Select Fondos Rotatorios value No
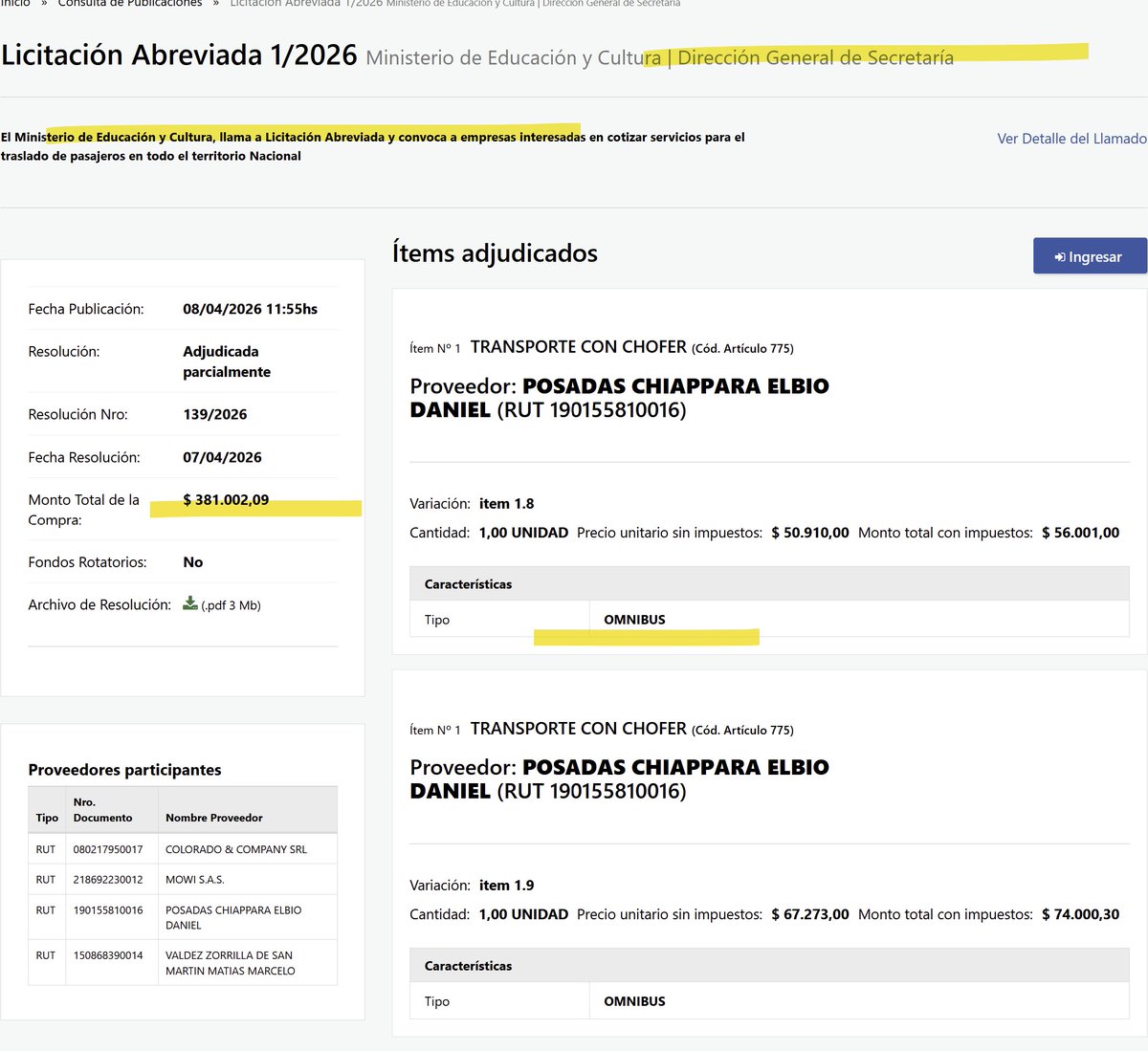Image resolution: width=1148 pixels, height=1051 pixels. (x=193, y=562)
